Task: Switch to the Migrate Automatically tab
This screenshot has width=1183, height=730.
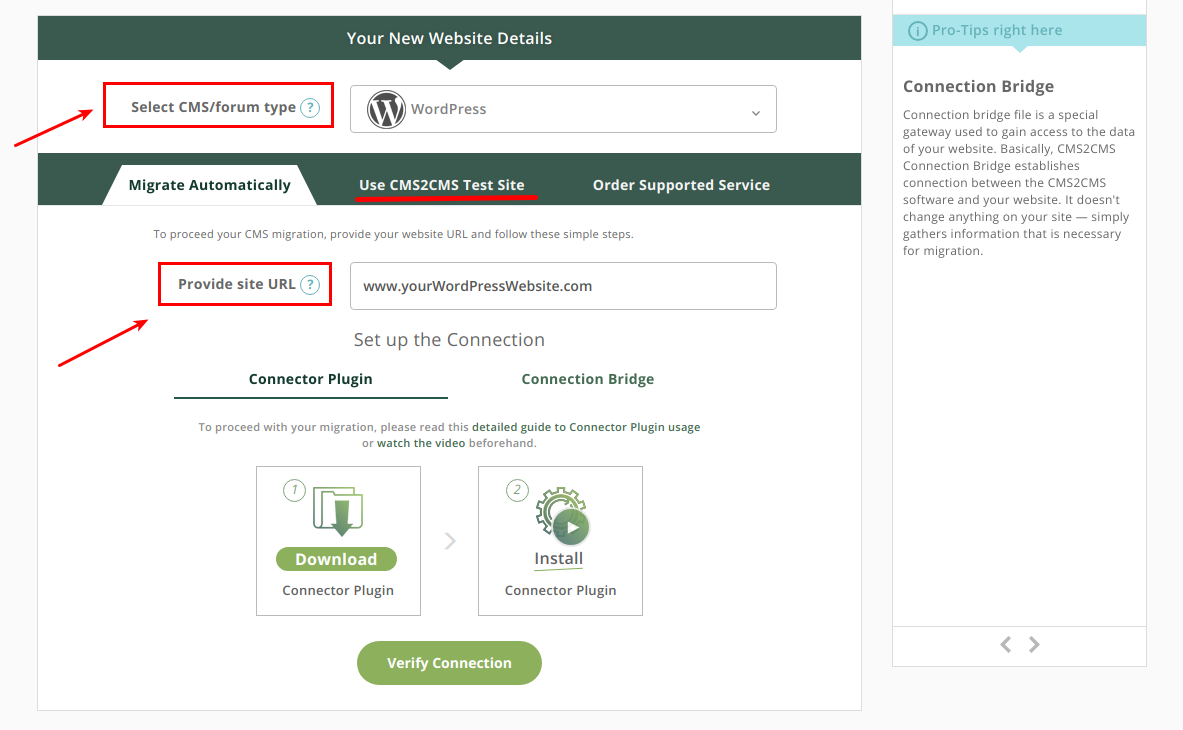Action: [210, 186]
